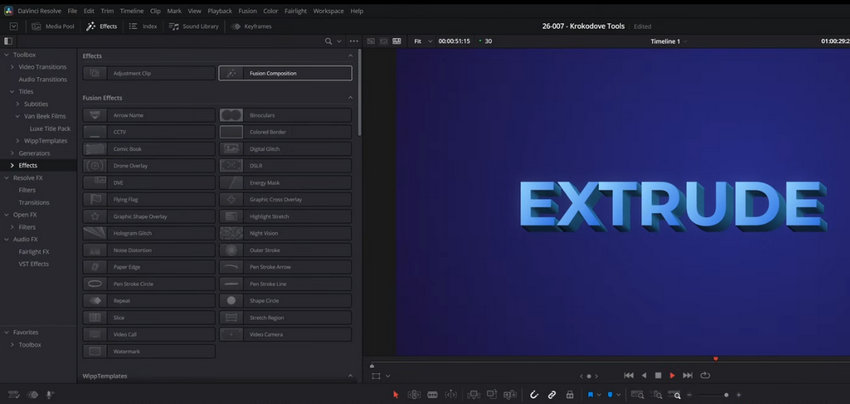Click the effects list vertical scrollbar
The width and height of the screenshot is (850, 404).
(359, 92)
